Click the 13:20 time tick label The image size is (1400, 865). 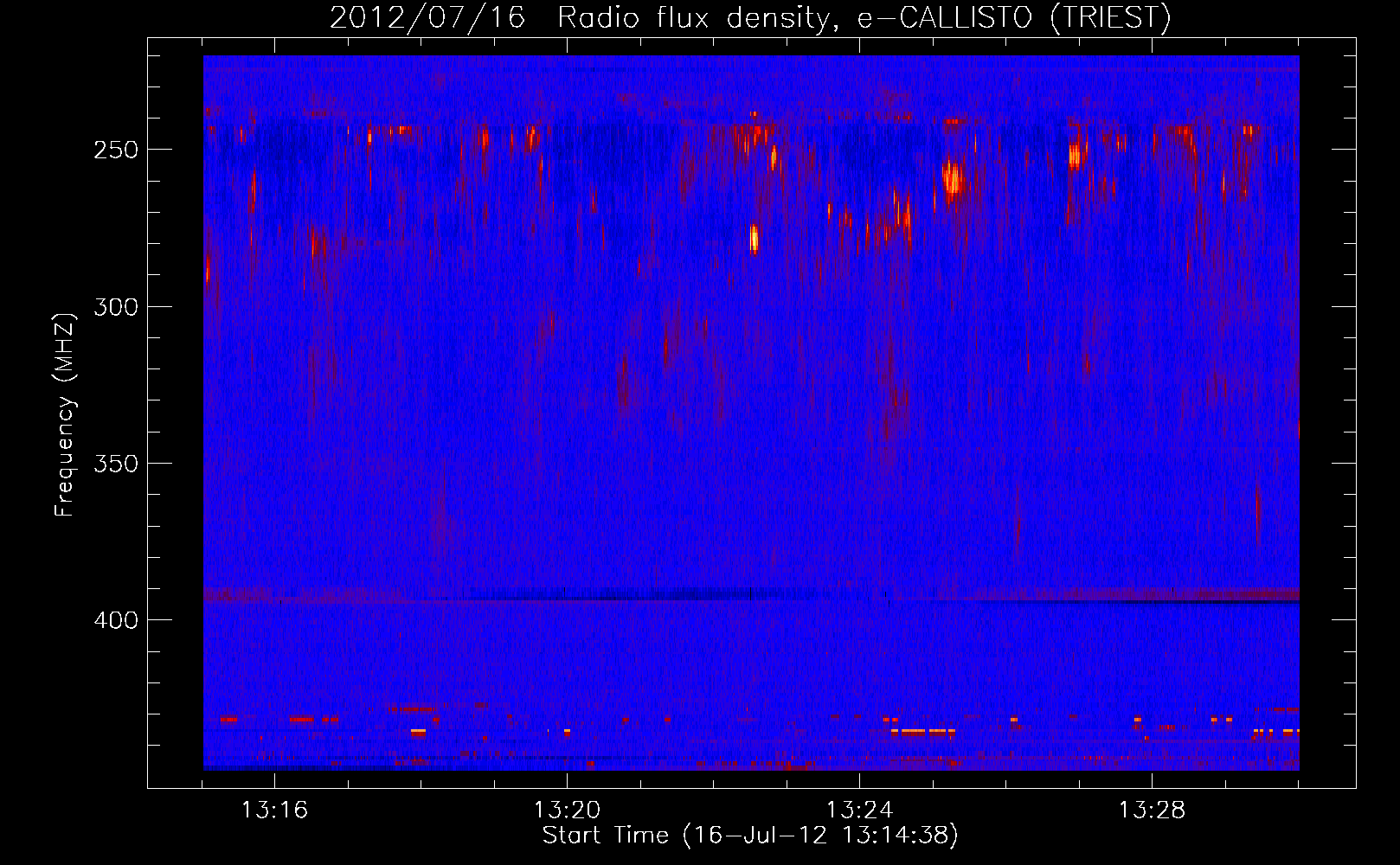[567, 811]
